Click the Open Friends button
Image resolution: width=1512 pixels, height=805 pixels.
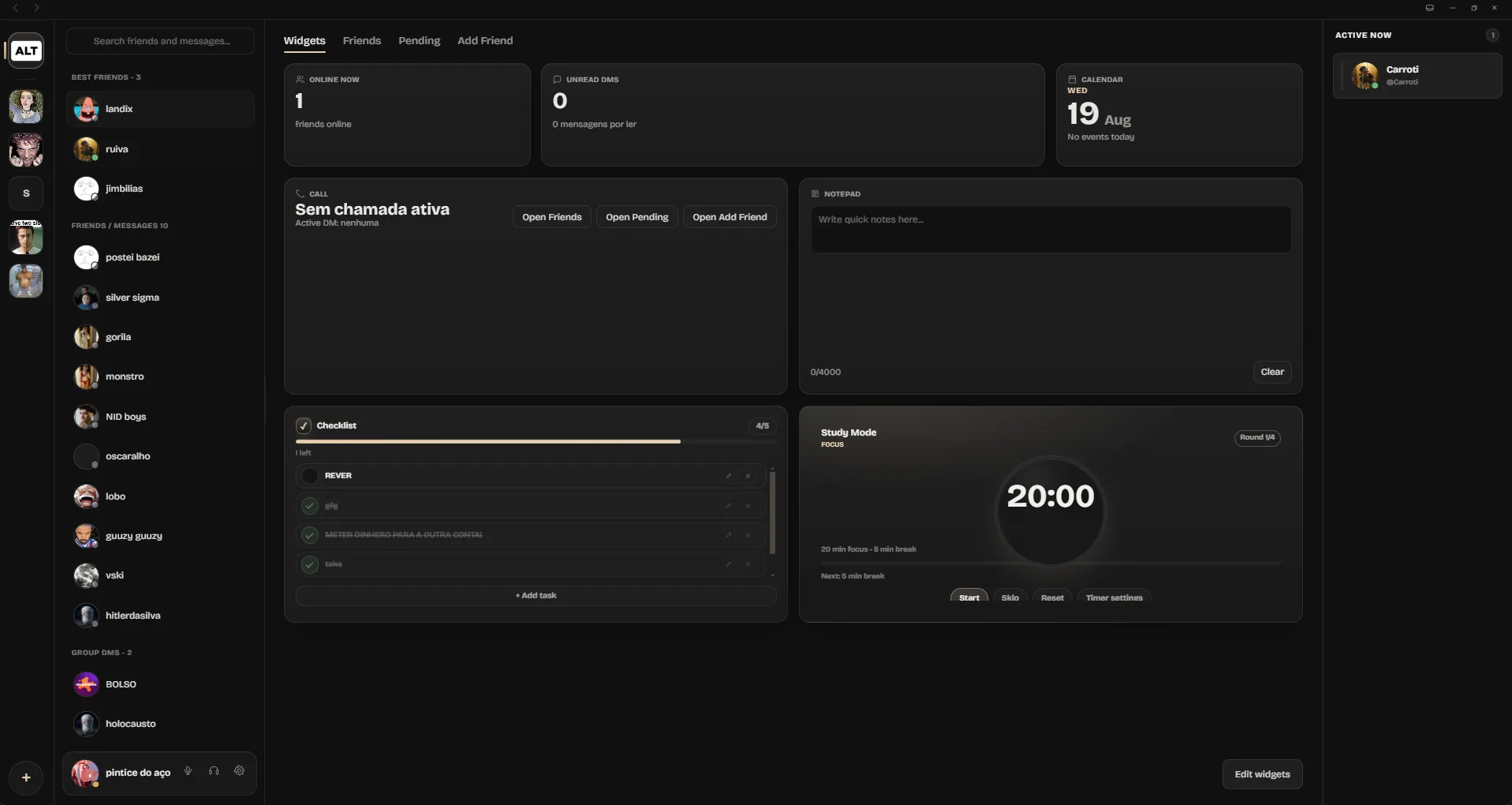(552, 217)
